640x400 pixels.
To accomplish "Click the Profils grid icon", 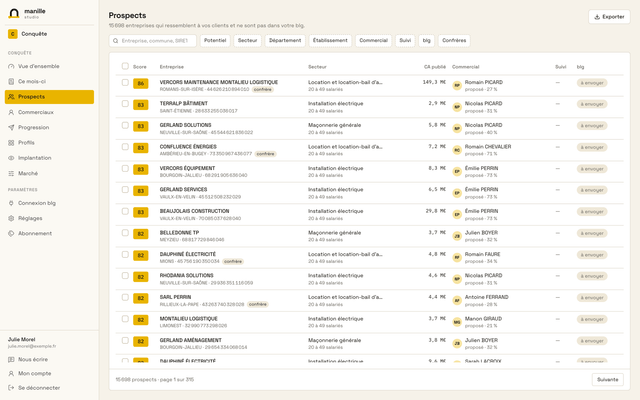I will [x=11, y=142].
